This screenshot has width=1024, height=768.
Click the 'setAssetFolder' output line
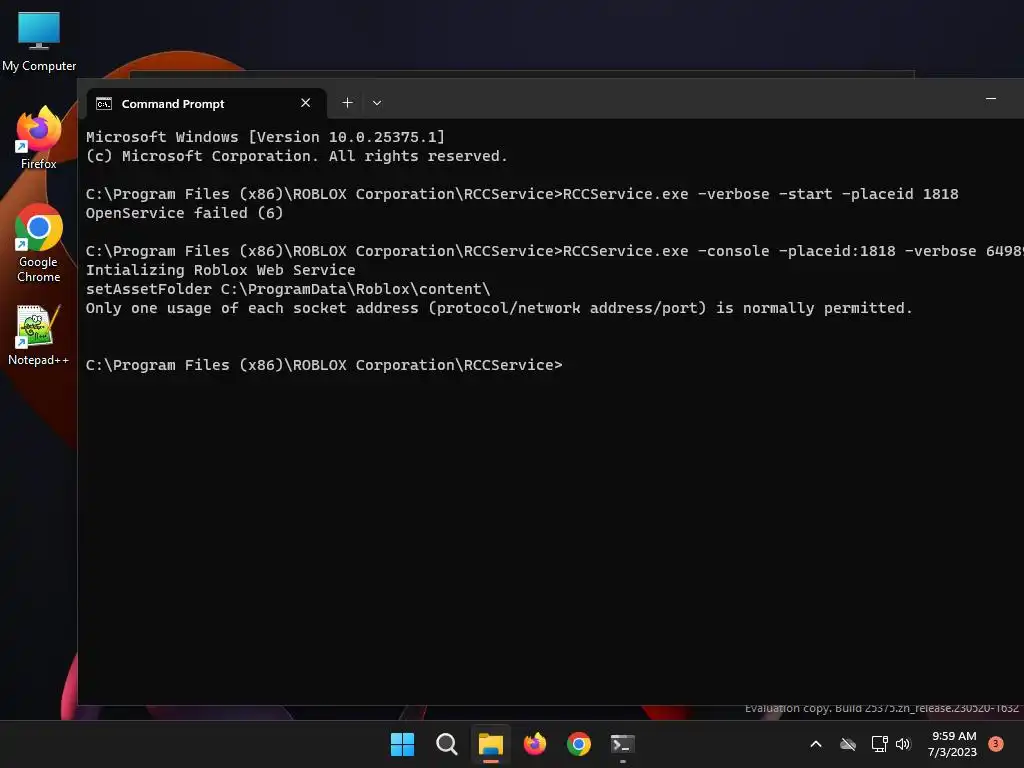288,289
